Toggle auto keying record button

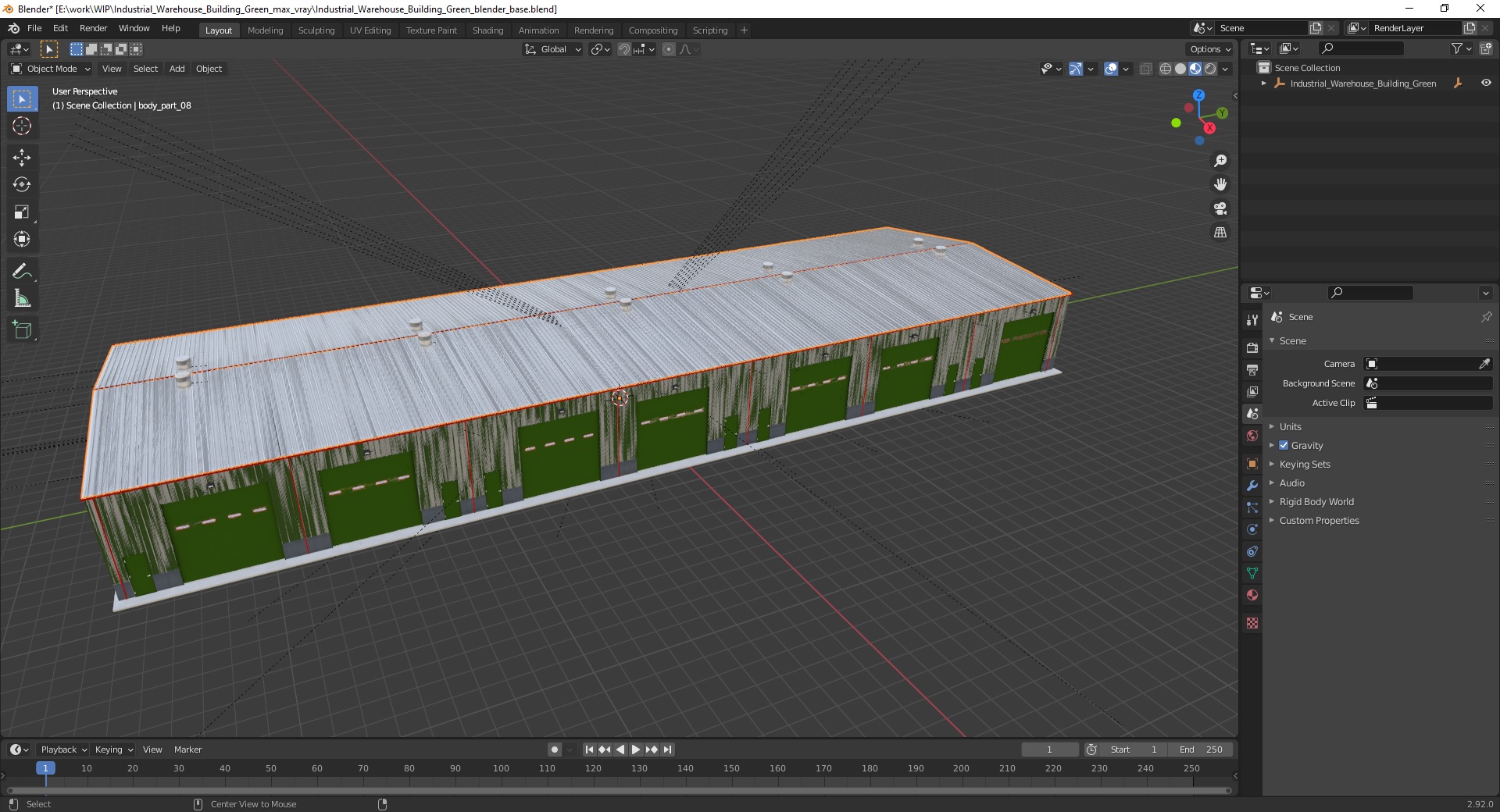[x=555, y=750]
